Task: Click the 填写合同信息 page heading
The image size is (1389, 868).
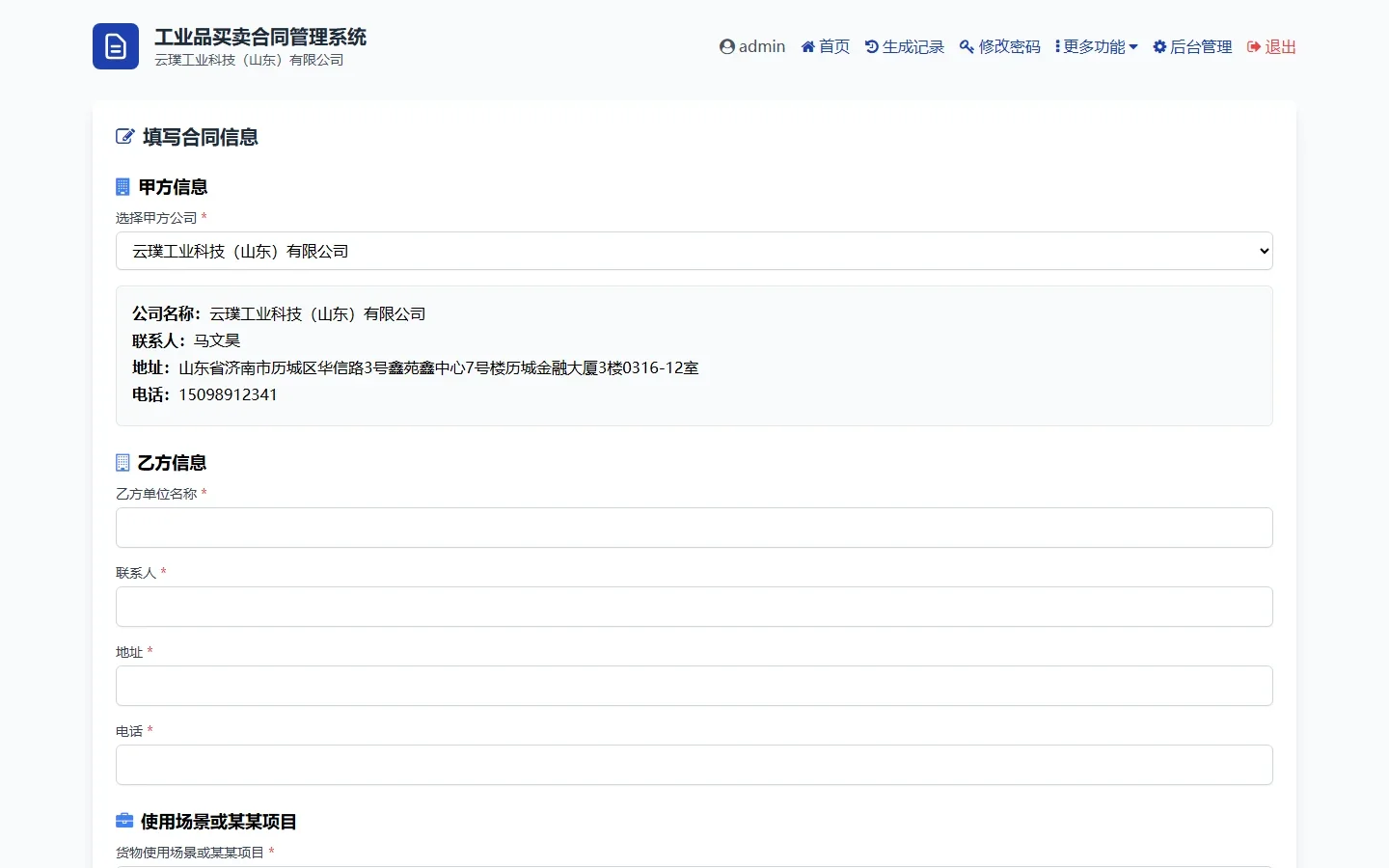Action: click(x=201, y=137)
